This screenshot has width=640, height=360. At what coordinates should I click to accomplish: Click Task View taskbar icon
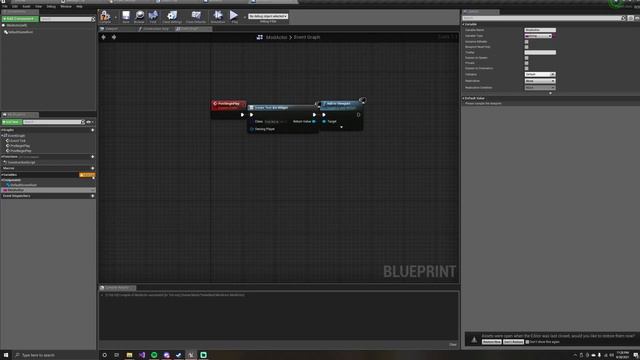coord(117,355)
